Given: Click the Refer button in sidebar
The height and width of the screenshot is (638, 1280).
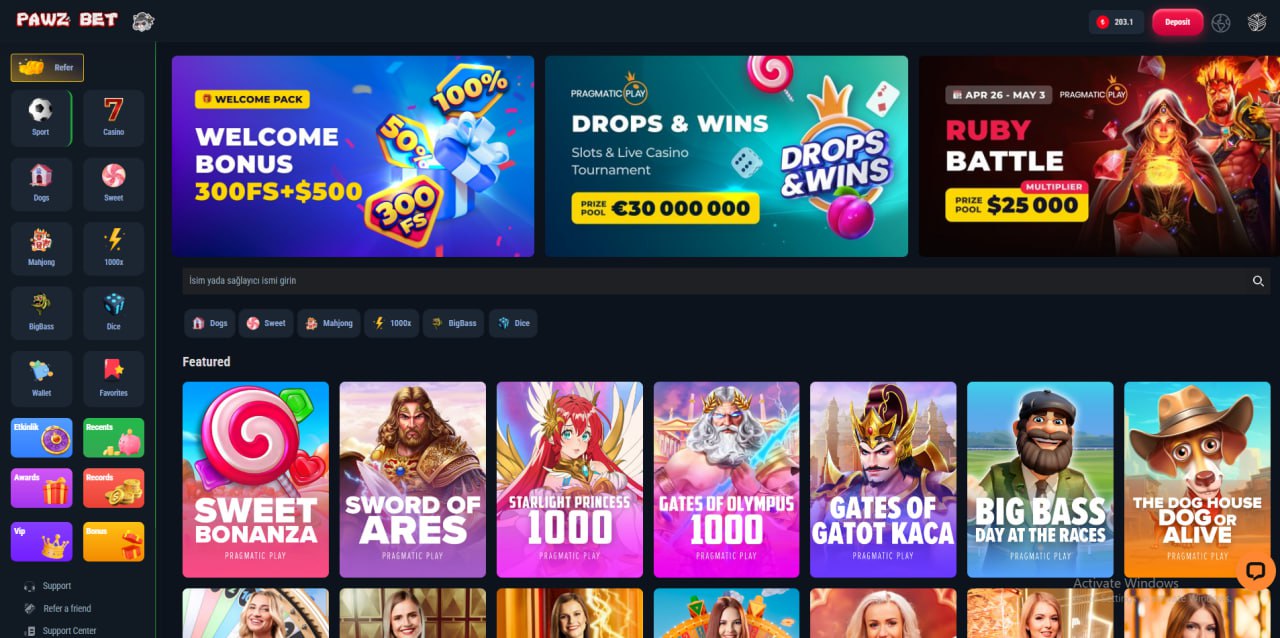Looking at the screenshot, I should [47, 67].
